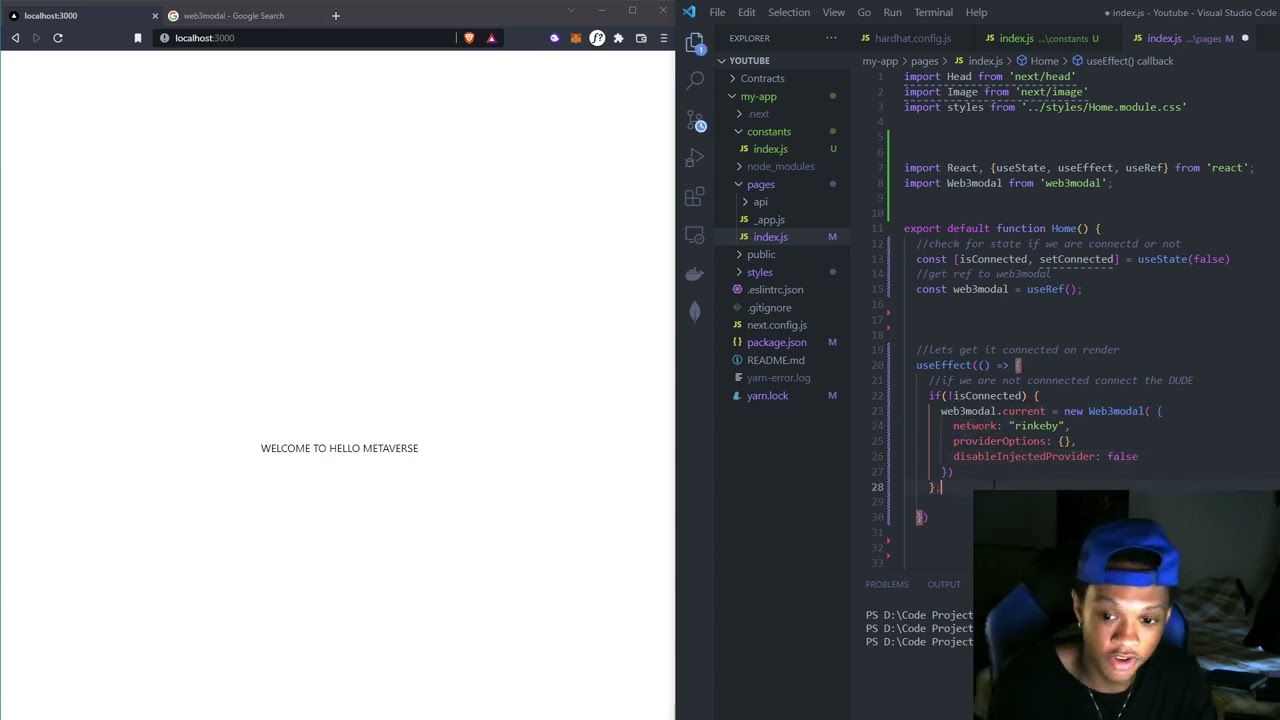
Task: Open the Docker view in activity bar
Action: pos(695,273)
